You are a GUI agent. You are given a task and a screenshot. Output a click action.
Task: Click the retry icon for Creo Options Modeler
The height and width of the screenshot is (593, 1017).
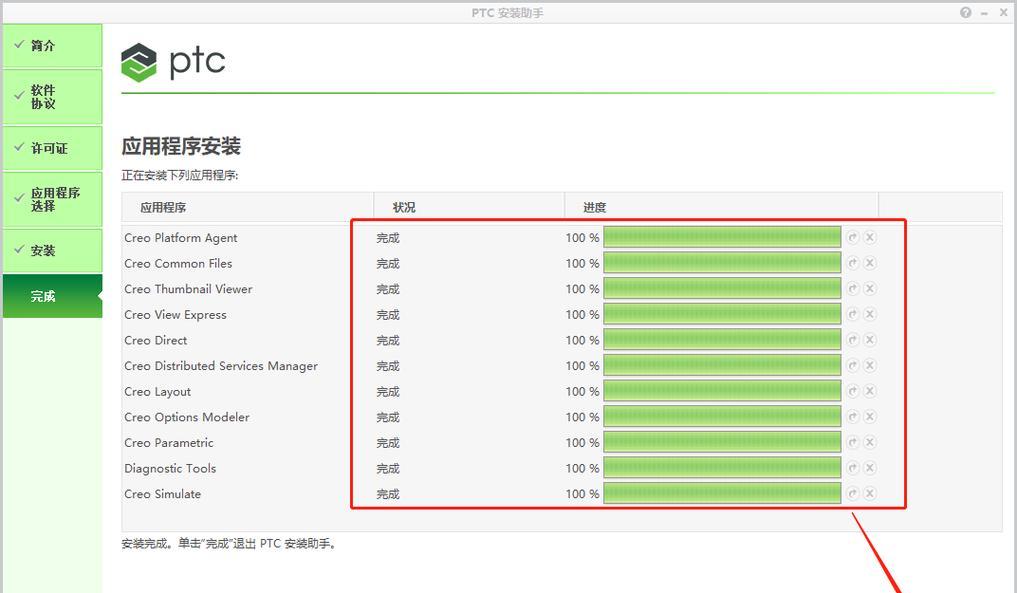point(853,417)
